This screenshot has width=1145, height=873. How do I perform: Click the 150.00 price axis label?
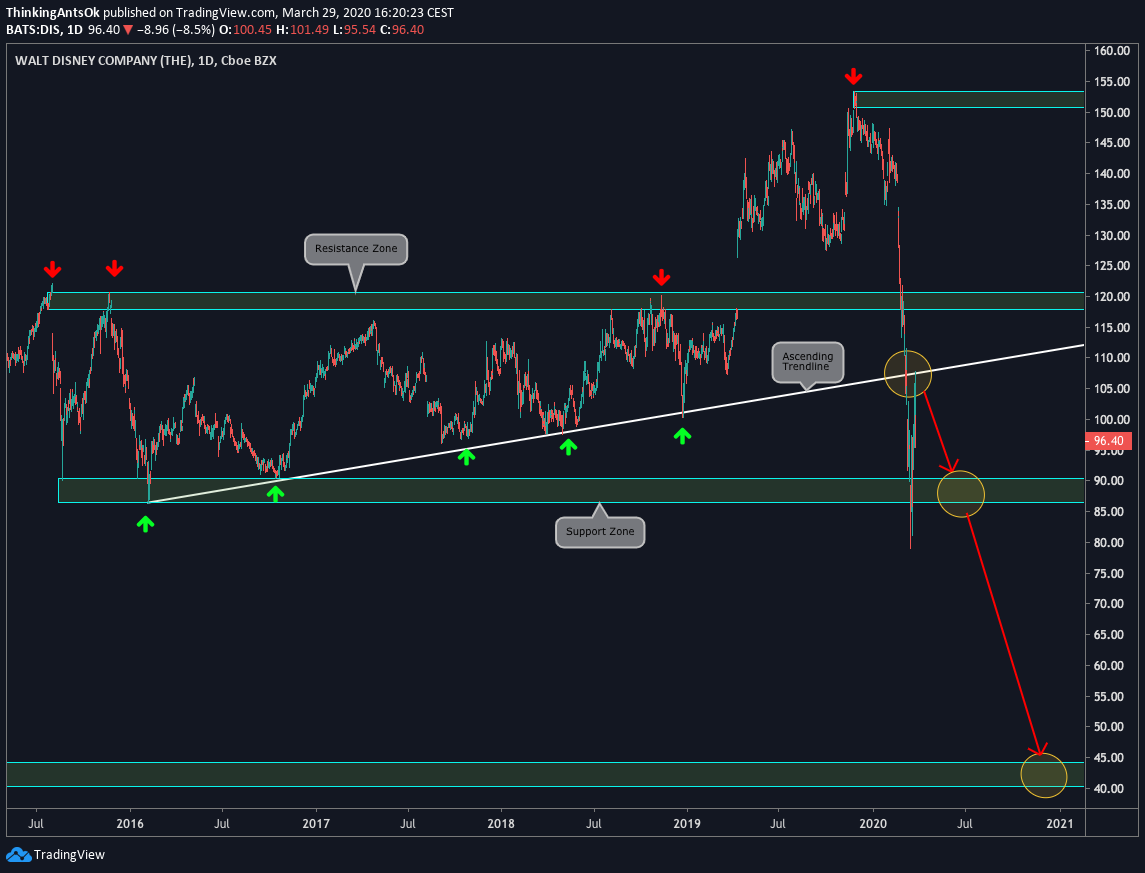click(x=1112, y=112)
